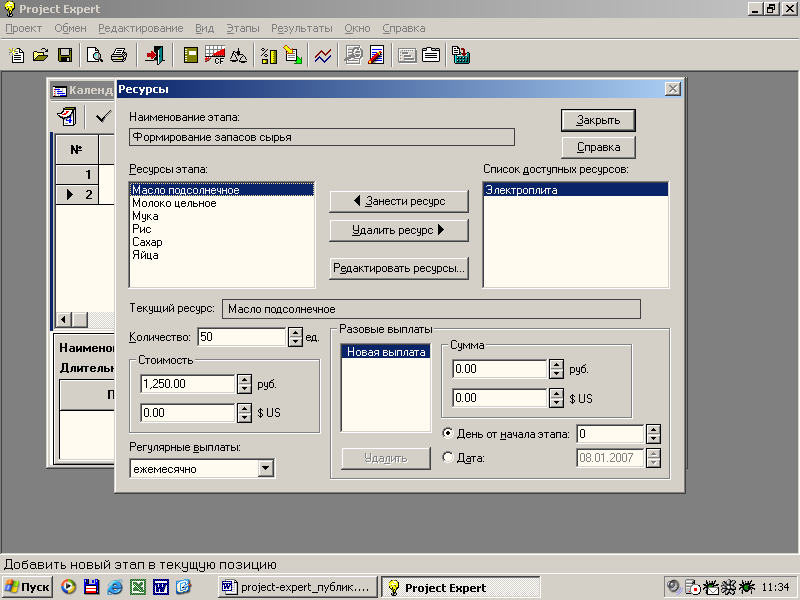
Task: Open print preview magnifier icon
Action: click(x=94, y=55)
